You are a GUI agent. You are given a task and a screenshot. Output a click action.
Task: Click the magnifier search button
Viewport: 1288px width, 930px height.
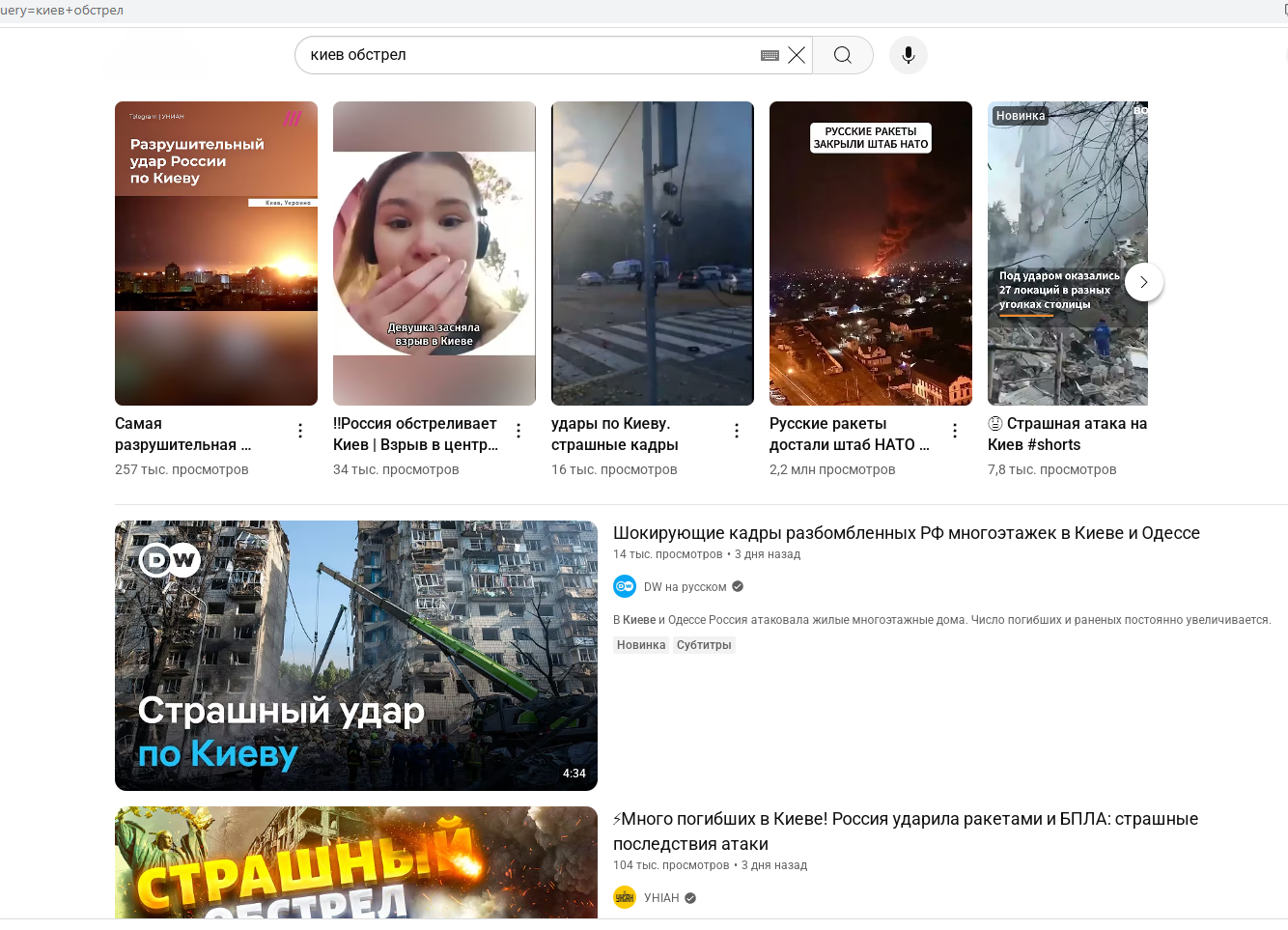(x=843, y=55)
